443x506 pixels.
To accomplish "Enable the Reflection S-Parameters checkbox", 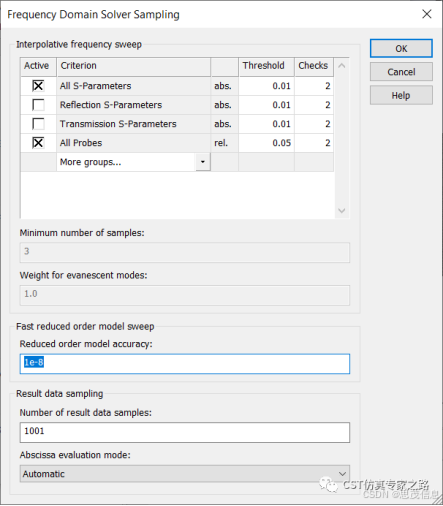I will point(38,105).
